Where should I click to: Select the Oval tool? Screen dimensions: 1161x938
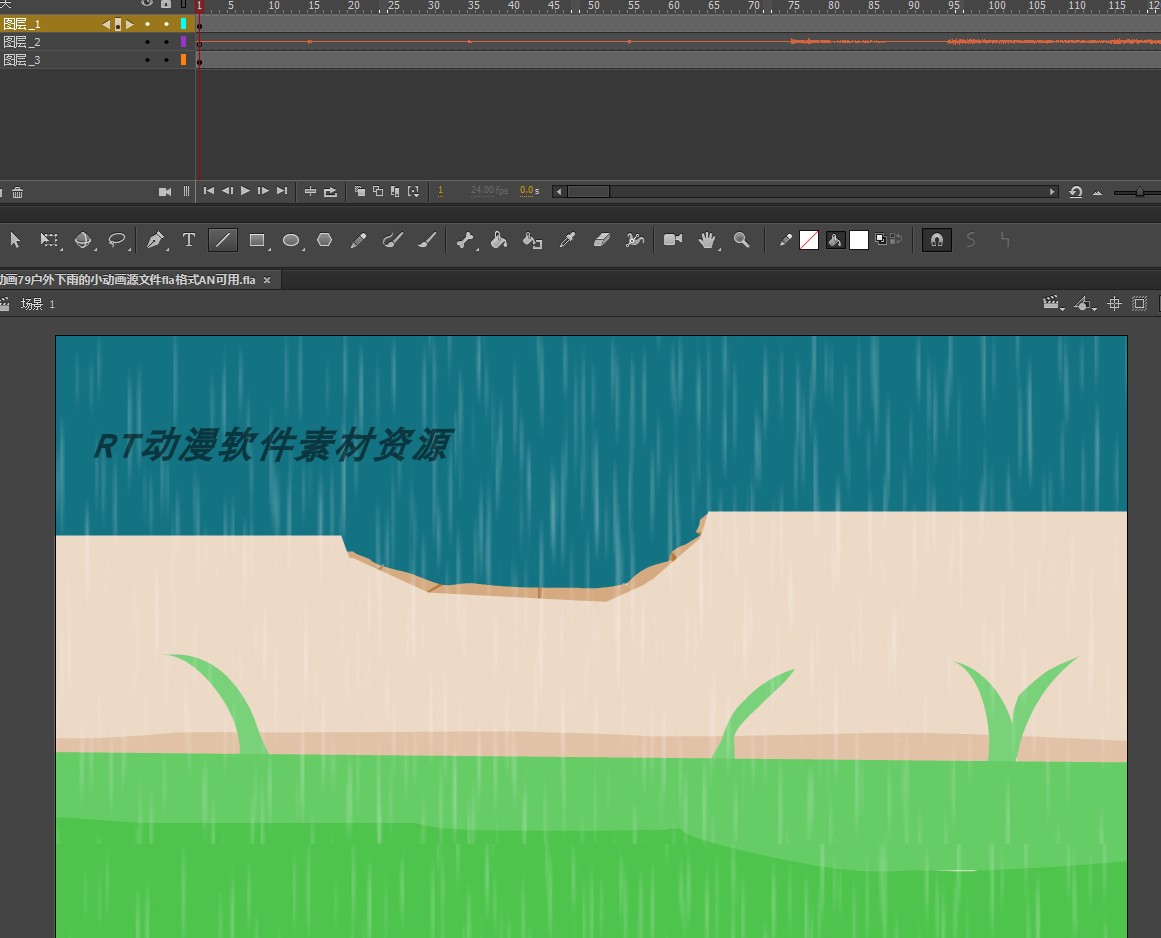pyautogui.click(x=291, y=240)
